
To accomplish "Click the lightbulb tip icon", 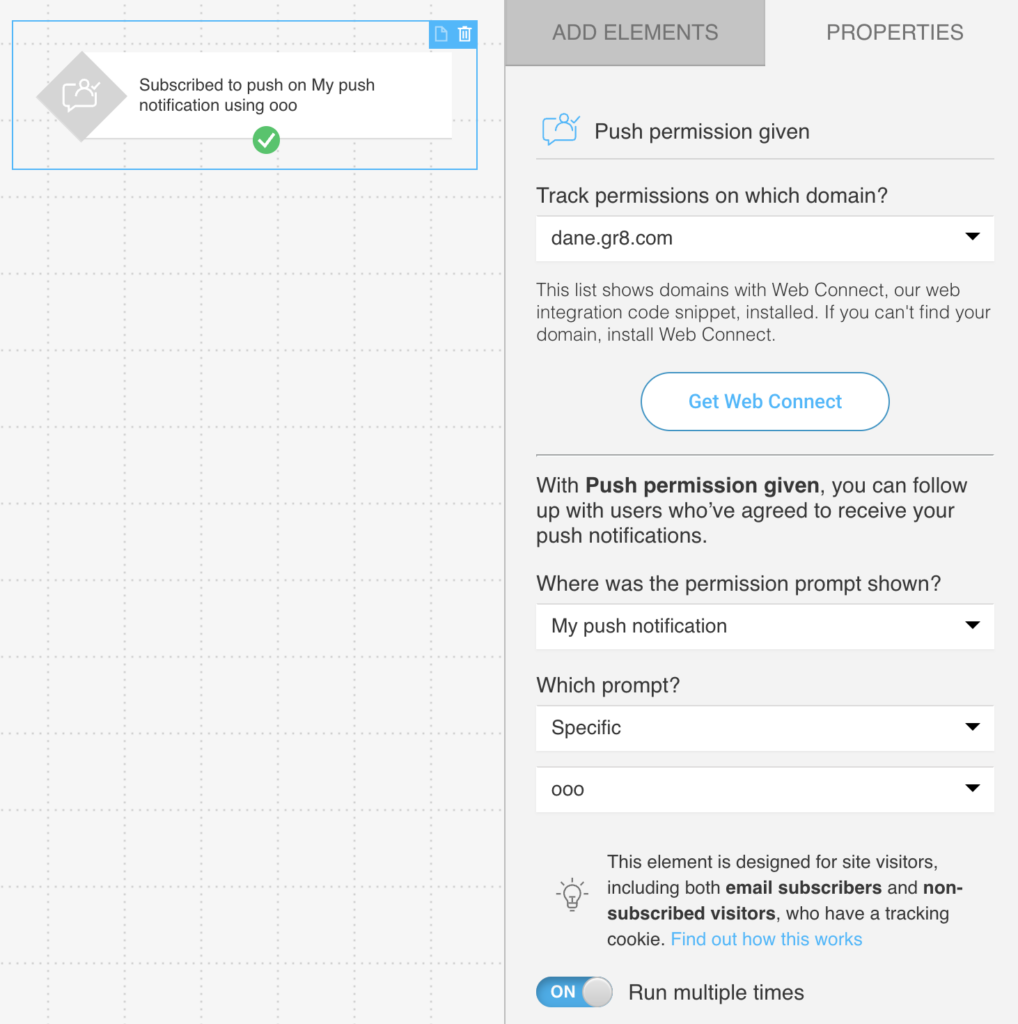I will click(570, 895).
